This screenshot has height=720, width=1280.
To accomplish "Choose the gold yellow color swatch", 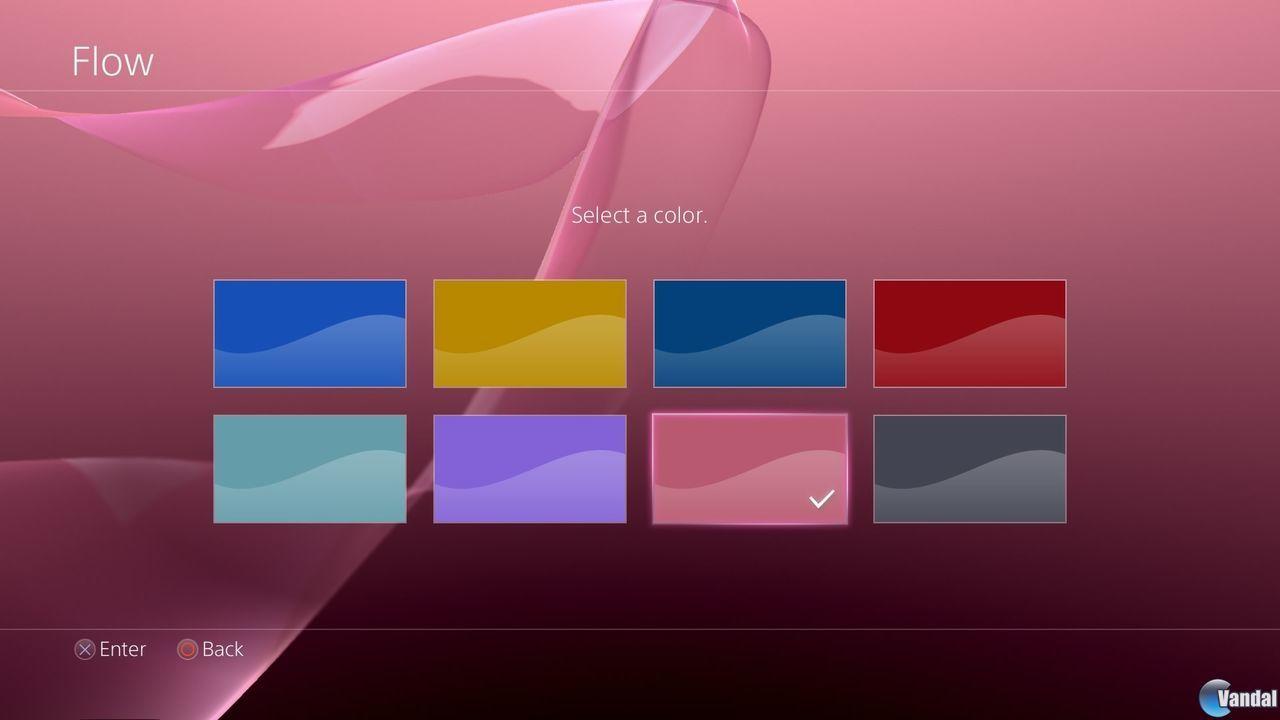I will [x=530, y=333].
